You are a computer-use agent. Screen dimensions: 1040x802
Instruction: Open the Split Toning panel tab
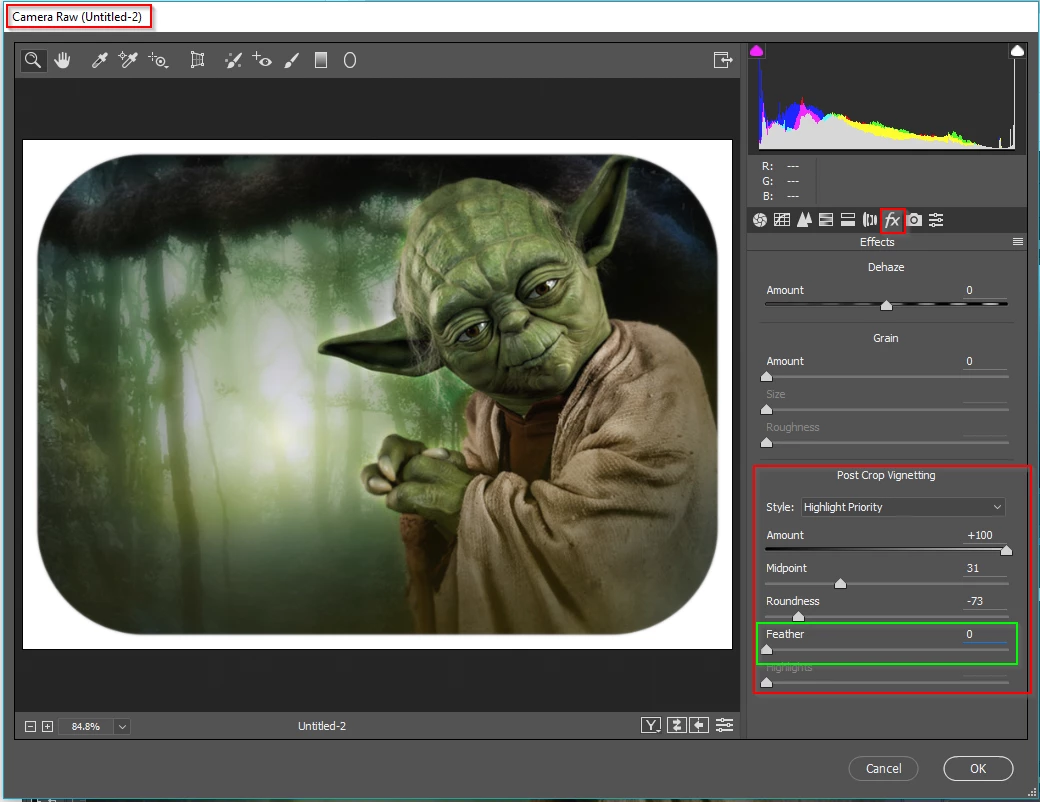(x=848, y=220)
